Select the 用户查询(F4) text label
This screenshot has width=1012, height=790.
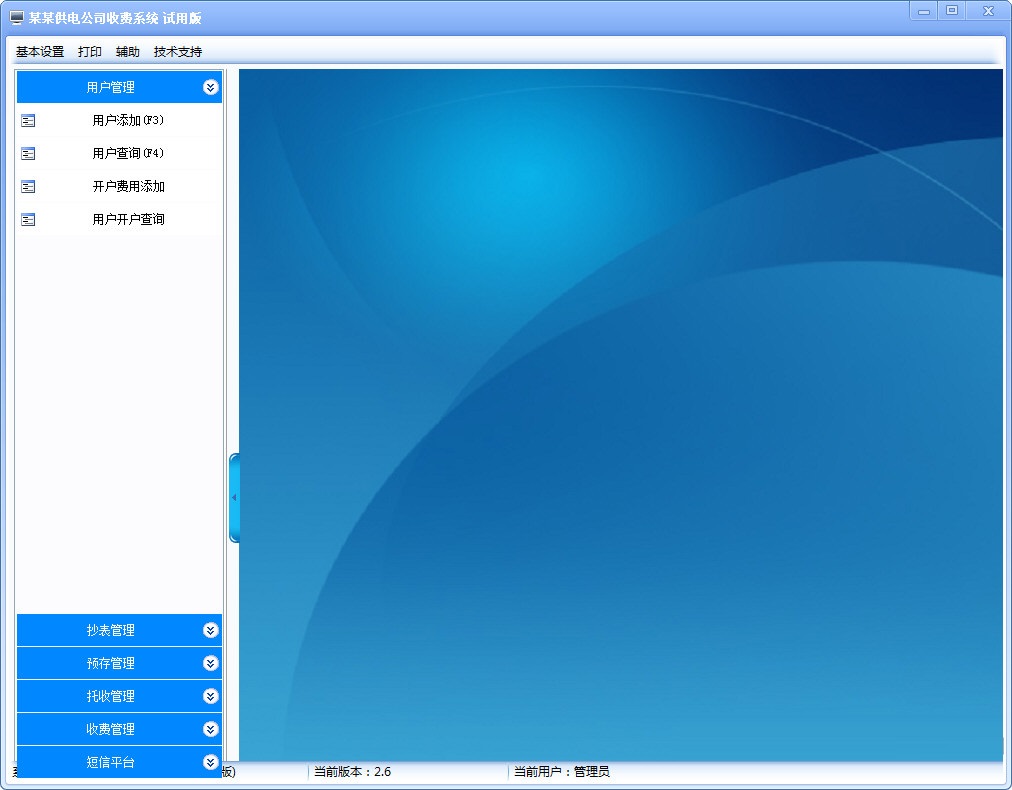(128, 154)
